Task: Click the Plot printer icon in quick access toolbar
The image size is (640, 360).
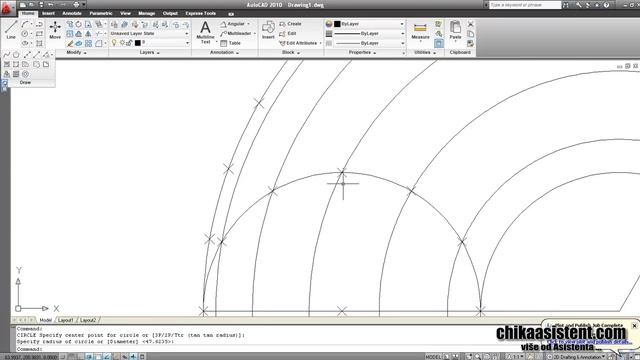Action: (76, 4)
